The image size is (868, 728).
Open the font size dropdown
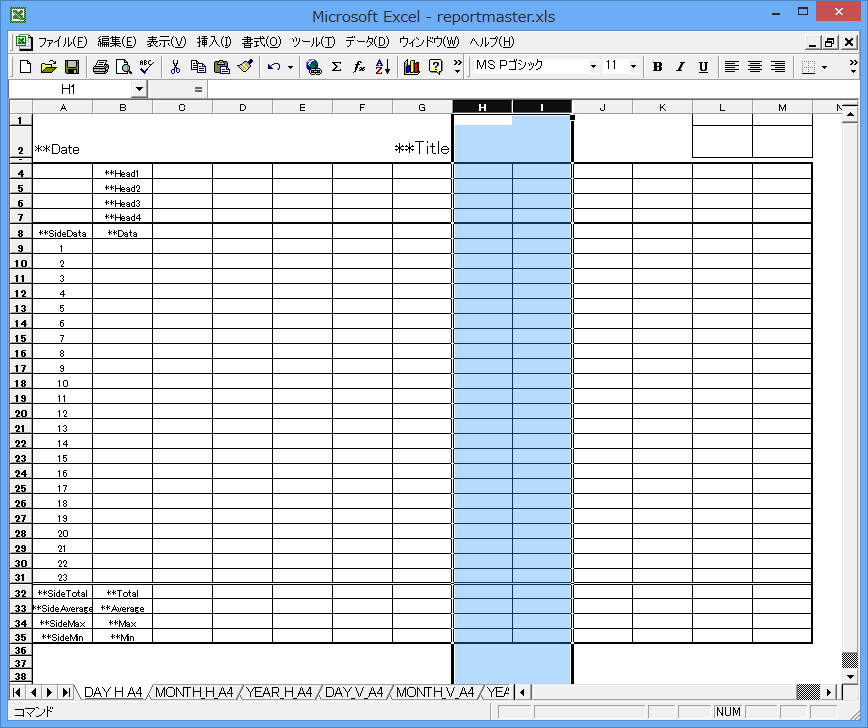634,67
